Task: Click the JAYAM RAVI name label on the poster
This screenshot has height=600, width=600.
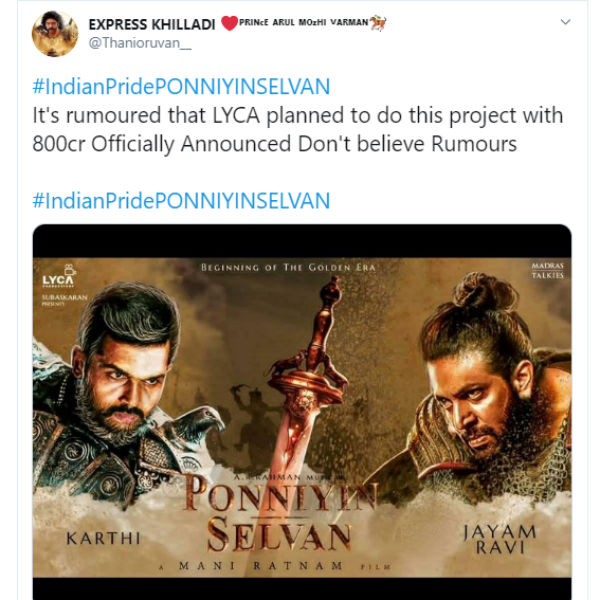Action: coord(500,539)
